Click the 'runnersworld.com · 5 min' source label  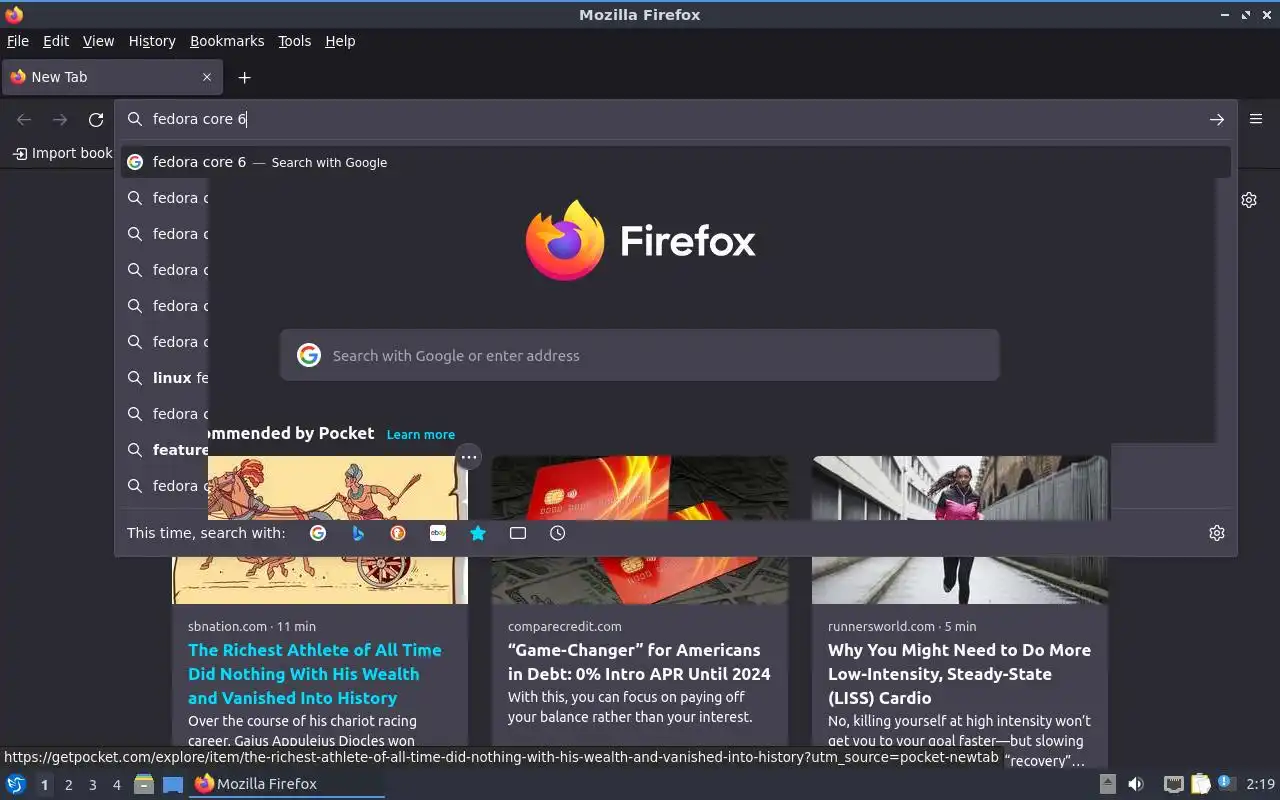click(x=902, y=626)
